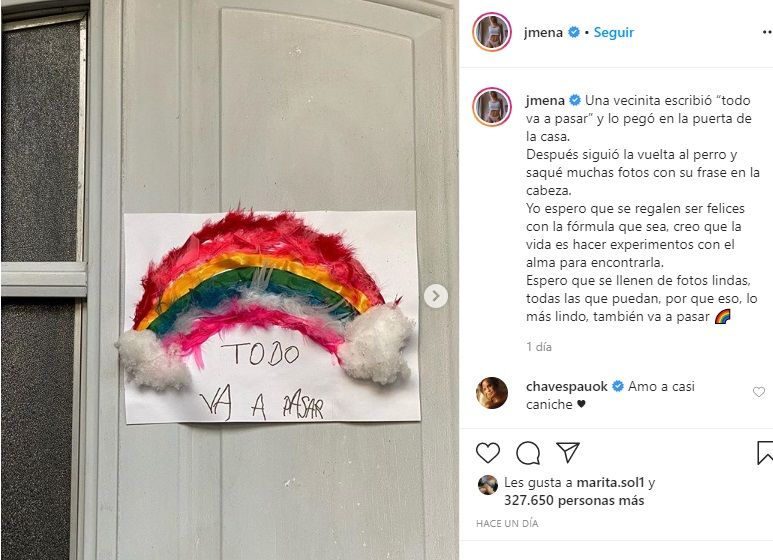Open comments via speech bubble icon
The width and height of the screenshot is (773, 560).
527,453
